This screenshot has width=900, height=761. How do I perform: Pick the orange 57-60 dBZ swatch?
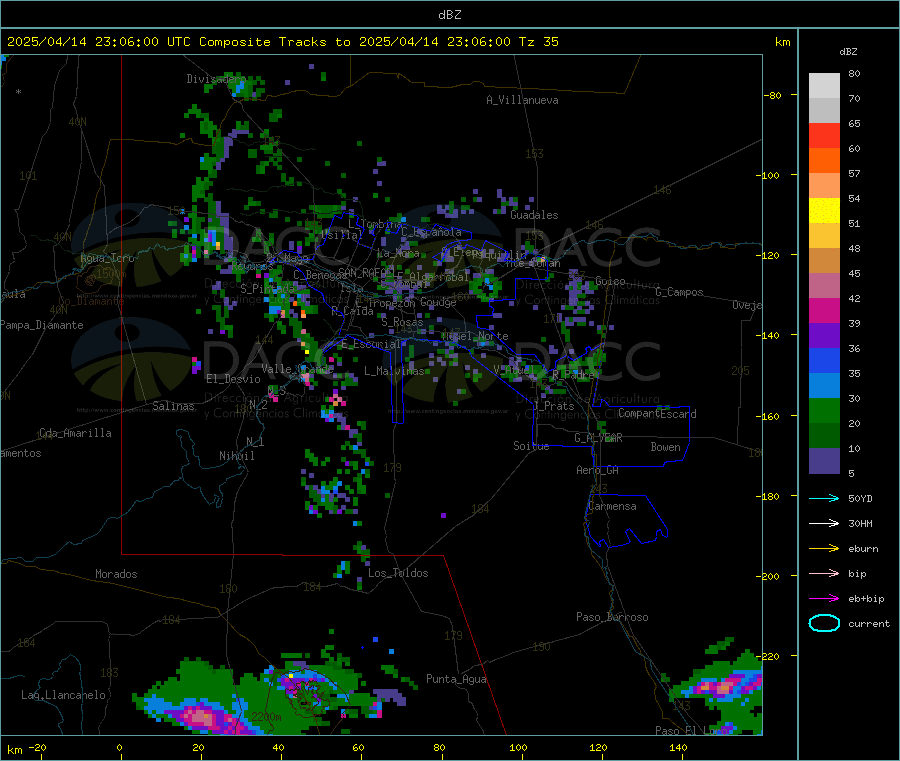[824, 161]
